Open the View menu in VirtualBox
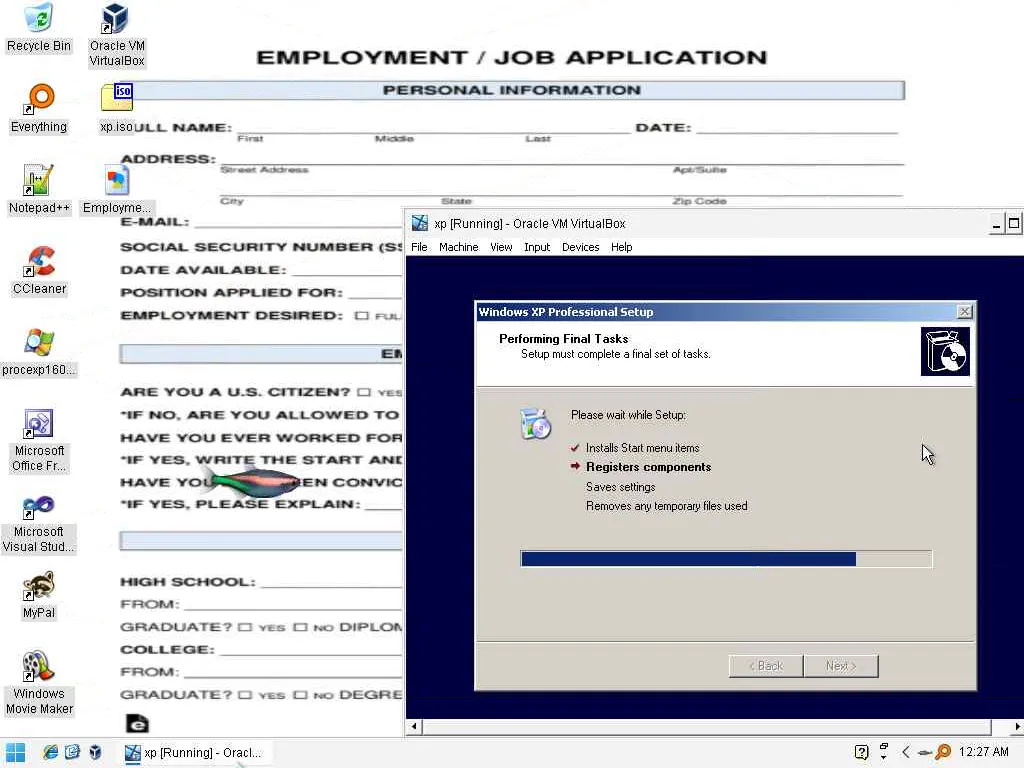Image resolution: width=1024 pixels, height=768 pixels. tap(501, 247)
